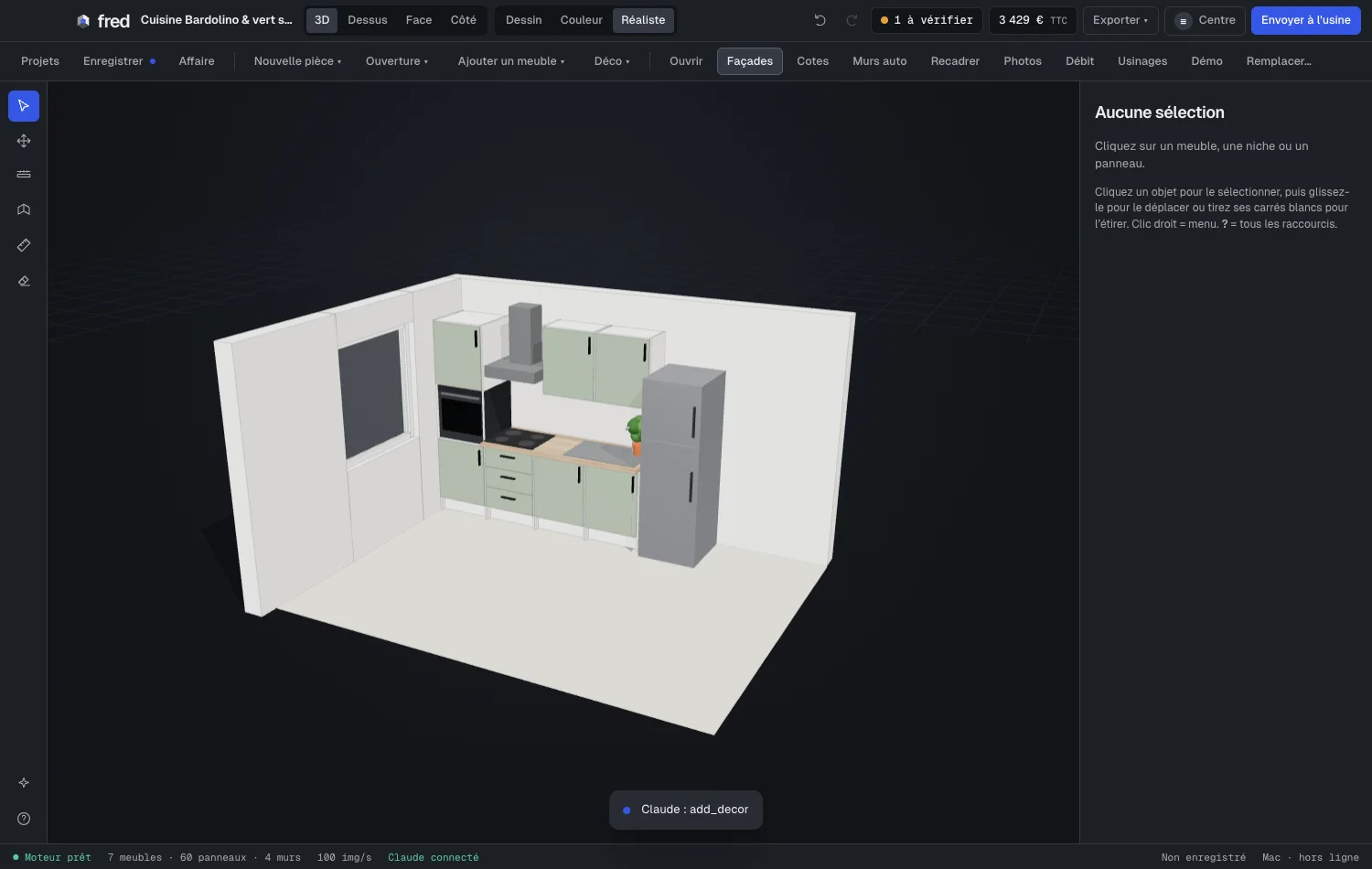The height and width of the screenshot is (869, 1372).
Task: Click the 3 429 € TTC price badge
Action: [x=1033, y=20]
